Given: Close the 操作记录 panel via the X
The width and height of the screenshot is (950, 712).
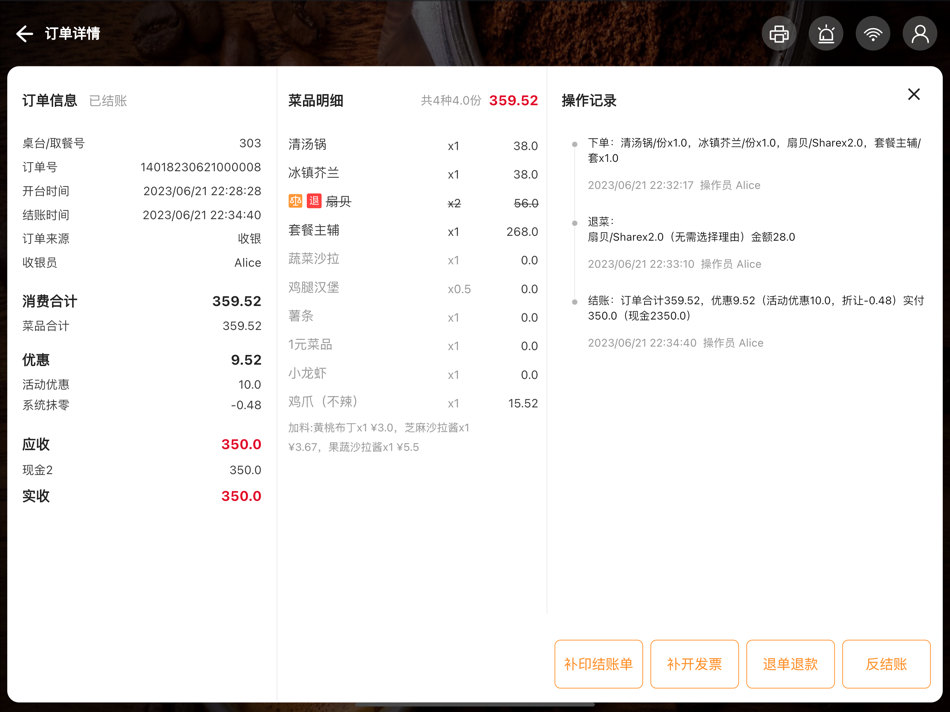Looking at the screenshot, I should pos(913,94).
